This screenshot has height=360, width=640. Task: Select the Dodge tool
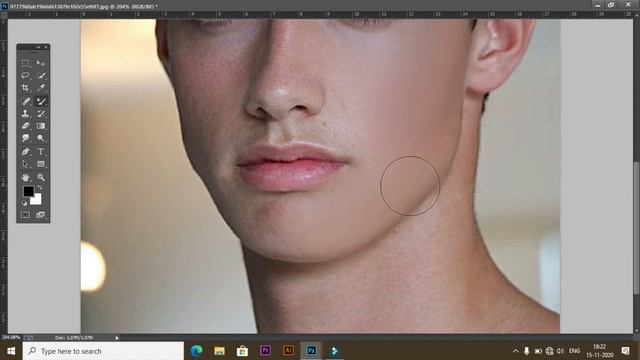[x=41, y=138]
